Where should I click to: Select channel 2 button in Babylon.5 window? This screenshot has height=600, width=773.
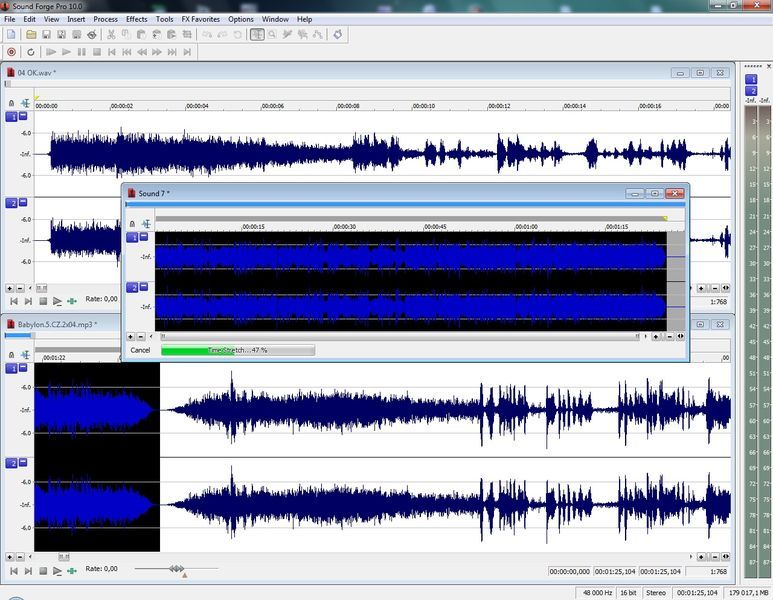pyautogui.click(x=11, y=463)
